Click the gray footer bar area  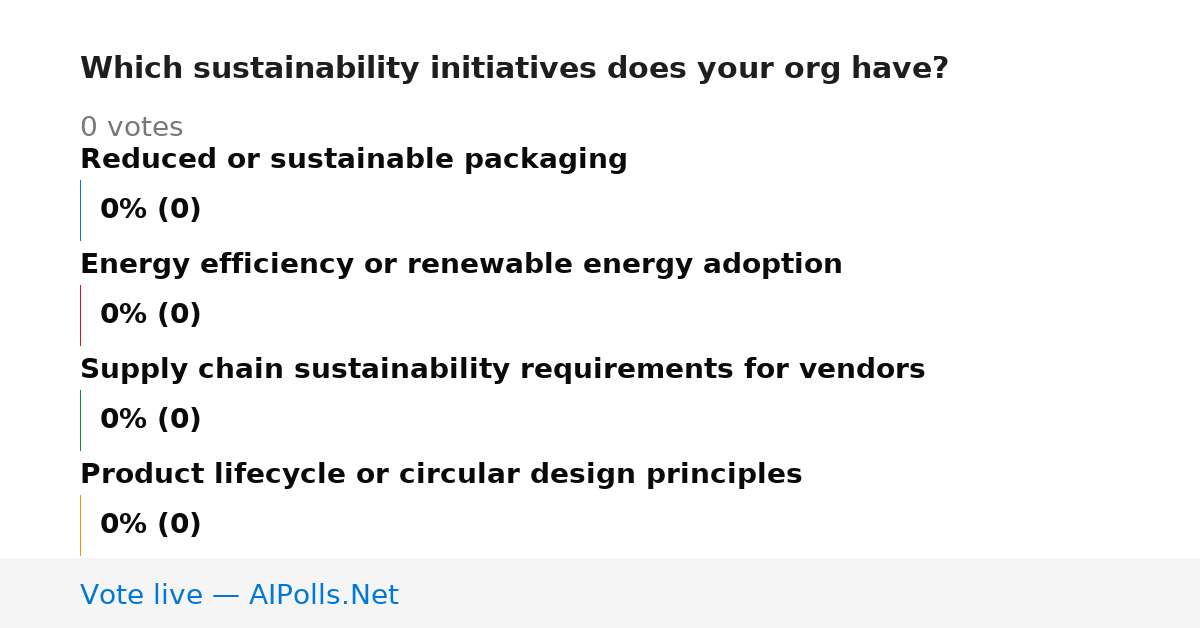600,593
